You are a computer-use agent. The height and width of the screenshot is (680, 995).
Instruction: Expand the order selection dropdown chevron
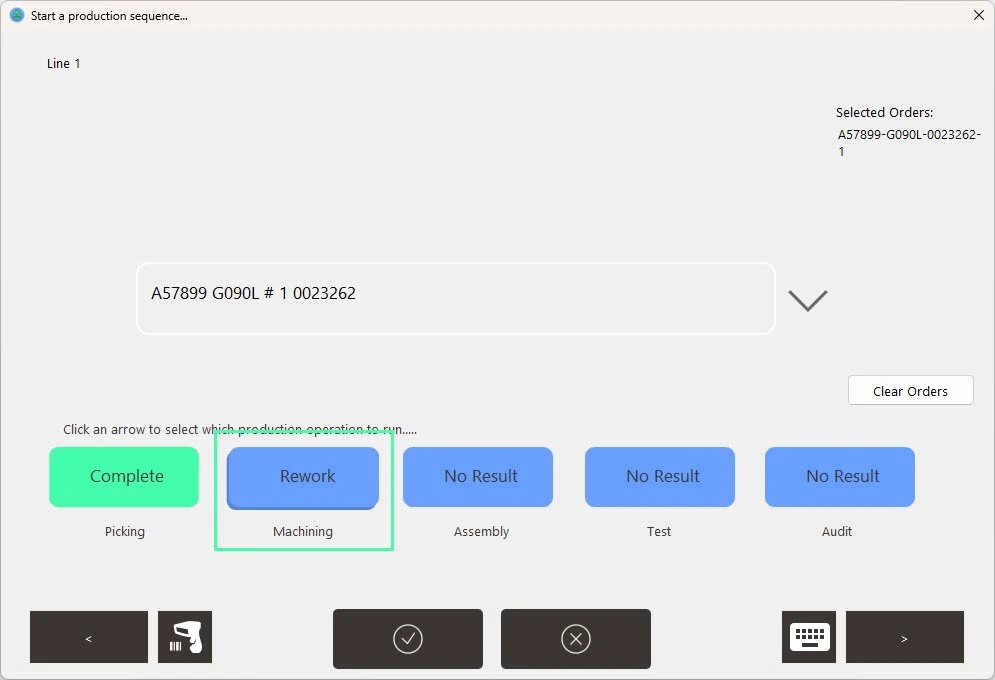(807, 300)
